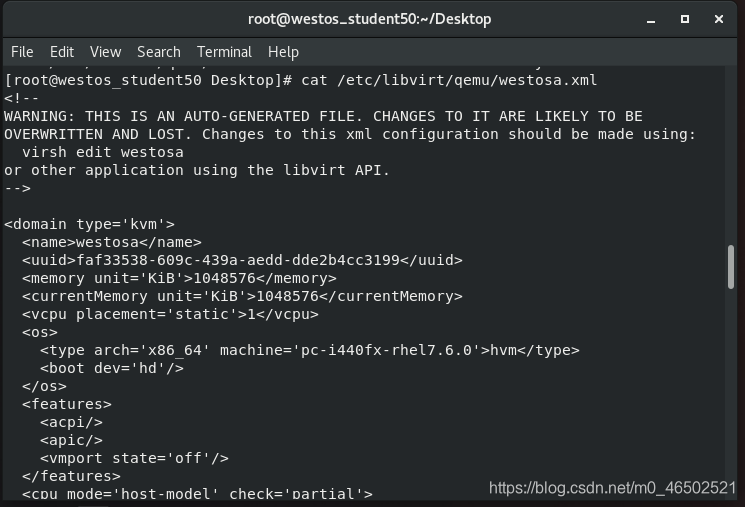Click the WARNING: THIS IS AN AUTO-GENERATED line
This screenshot has width=745, height=507.
tap(323, 116)
